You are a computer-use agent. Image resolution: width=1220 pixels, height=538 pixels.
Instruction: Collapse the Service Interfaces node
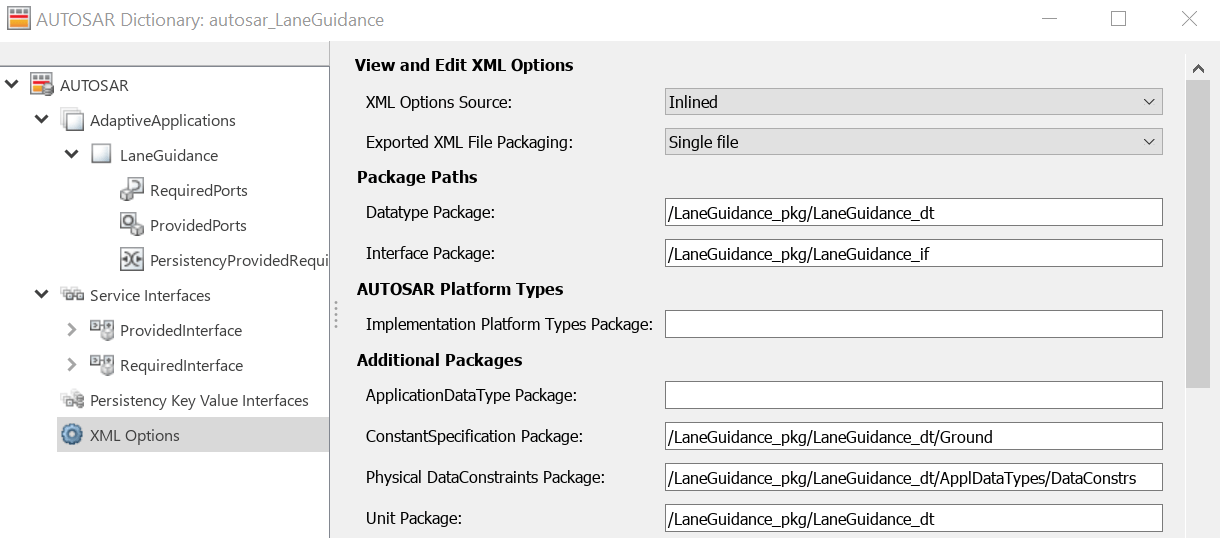click(x=41, y=295)
